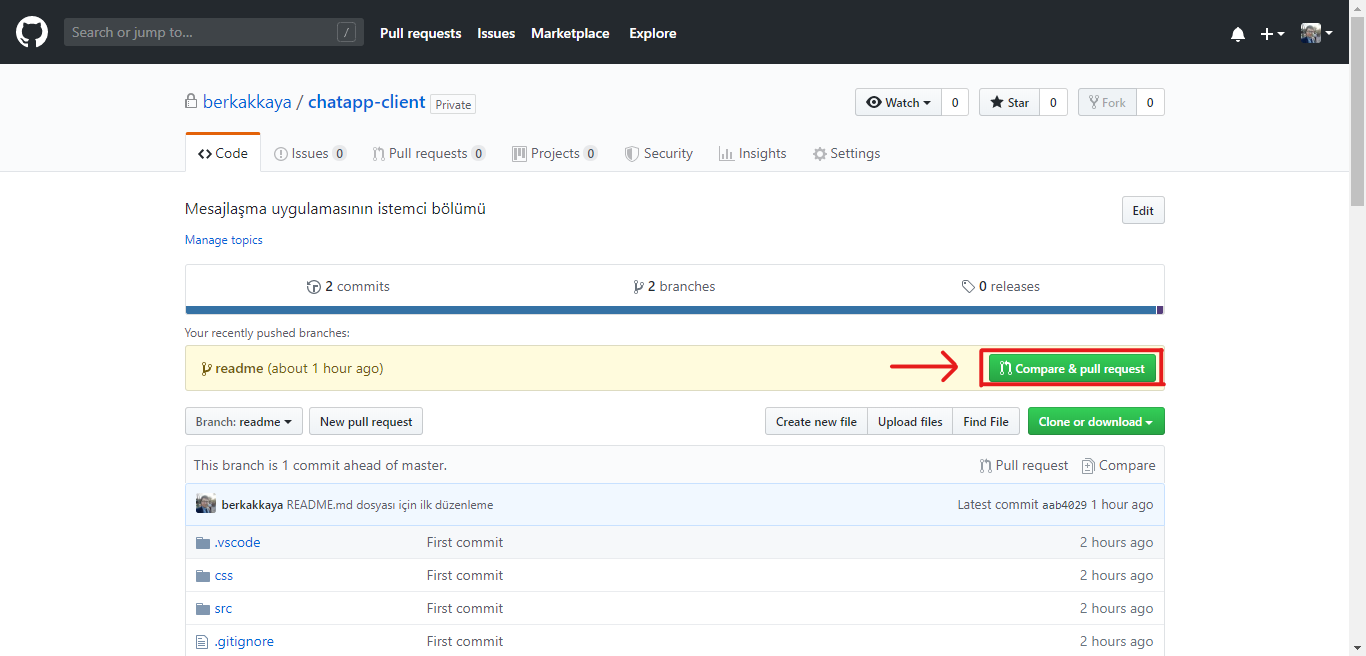This screenshot has height=656, width=1366.
Task: Click First commit message in css row
Action: [x=465, y=575]
